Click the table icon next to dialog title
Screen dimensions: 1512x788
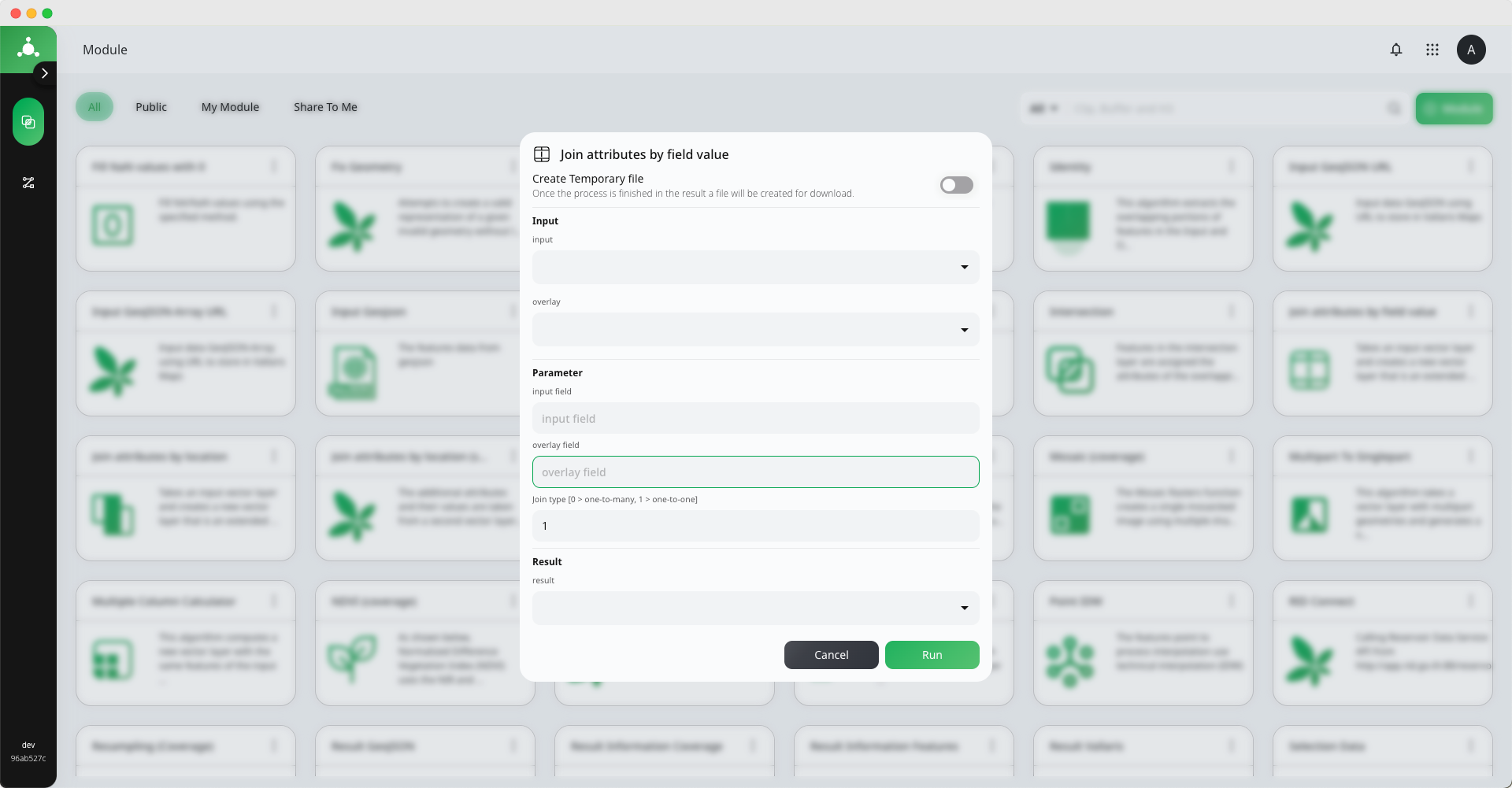click(542, 154)
